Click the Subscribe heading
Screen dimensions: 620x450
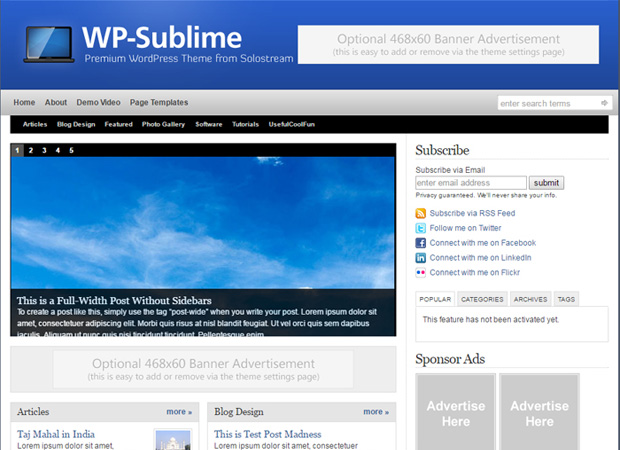[x=442, y=150]
